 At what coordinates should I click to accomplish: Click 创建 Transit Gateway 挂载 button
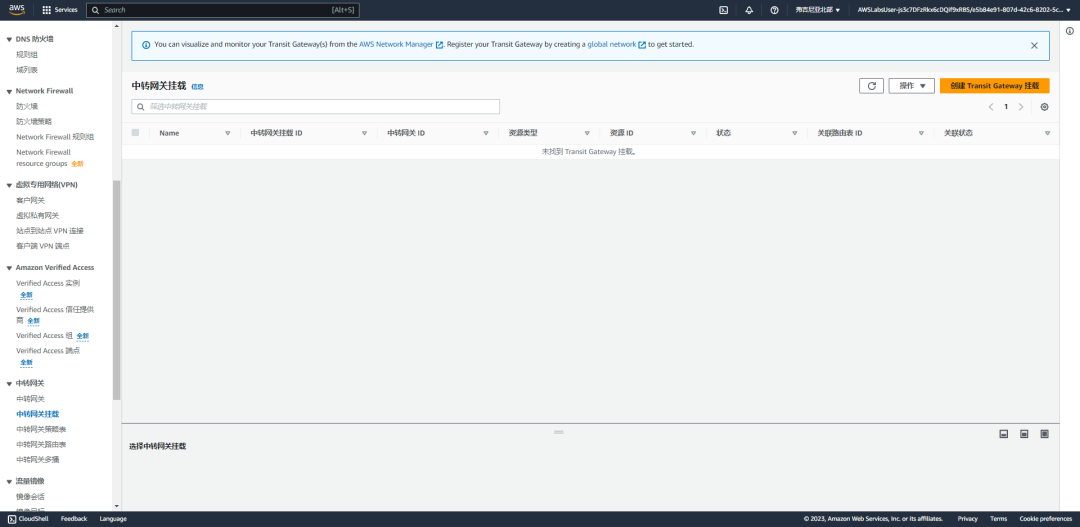[x=995, y=85]
